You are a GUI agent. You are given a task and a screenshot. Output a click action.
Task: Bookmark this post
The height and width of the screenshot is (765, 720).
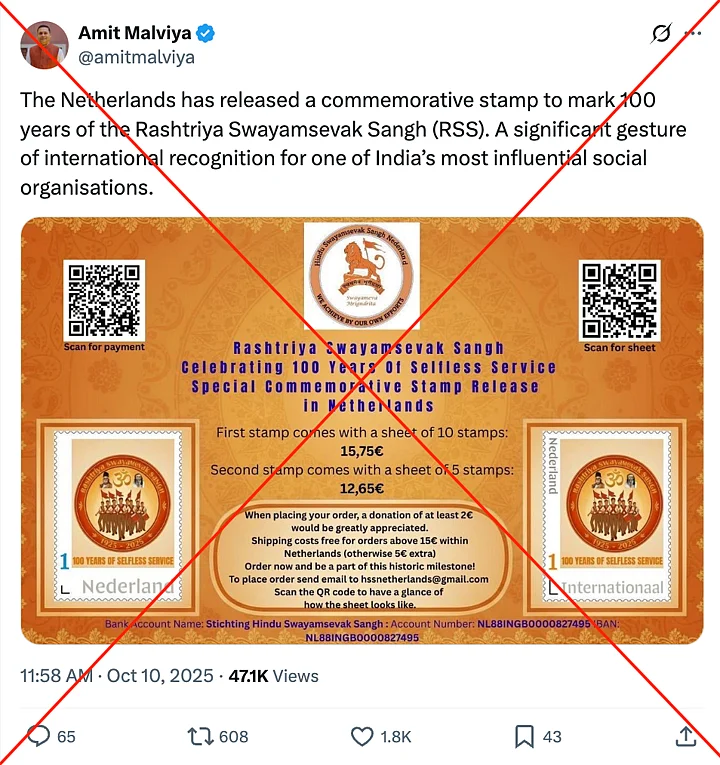click(524, 736)
